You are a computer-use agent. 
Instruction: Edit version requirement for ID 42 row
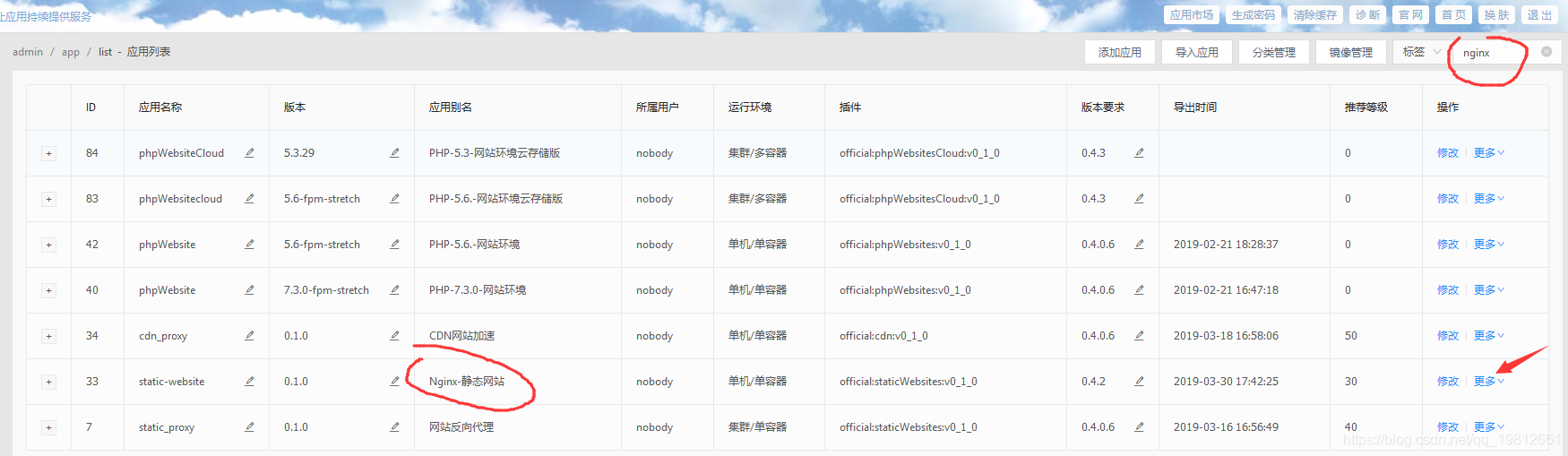click(x=1139, y=245)
